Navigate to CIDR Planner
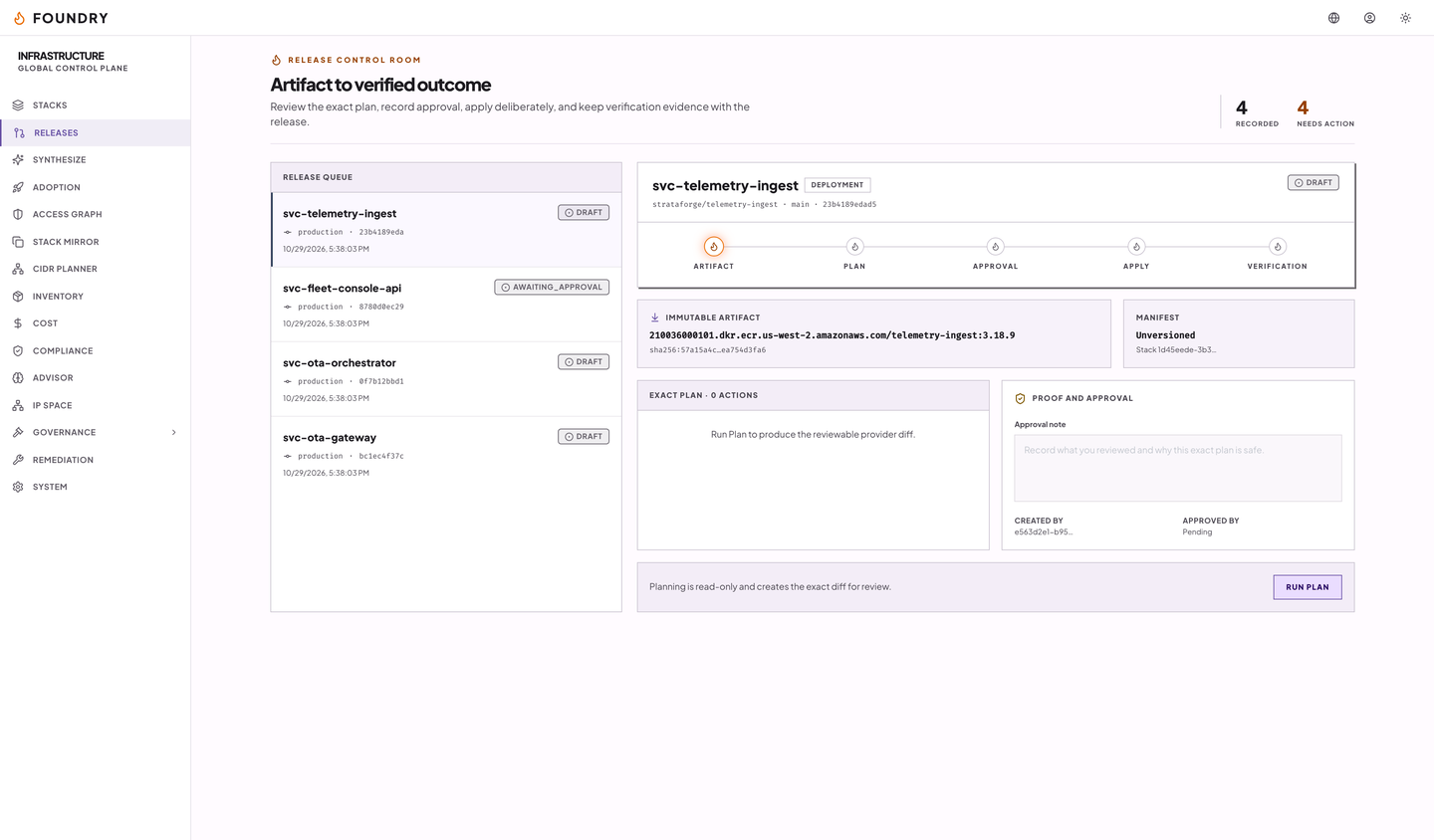This screenshot has height=840, width=1434. pyautogui.click(x=96, y=269)
